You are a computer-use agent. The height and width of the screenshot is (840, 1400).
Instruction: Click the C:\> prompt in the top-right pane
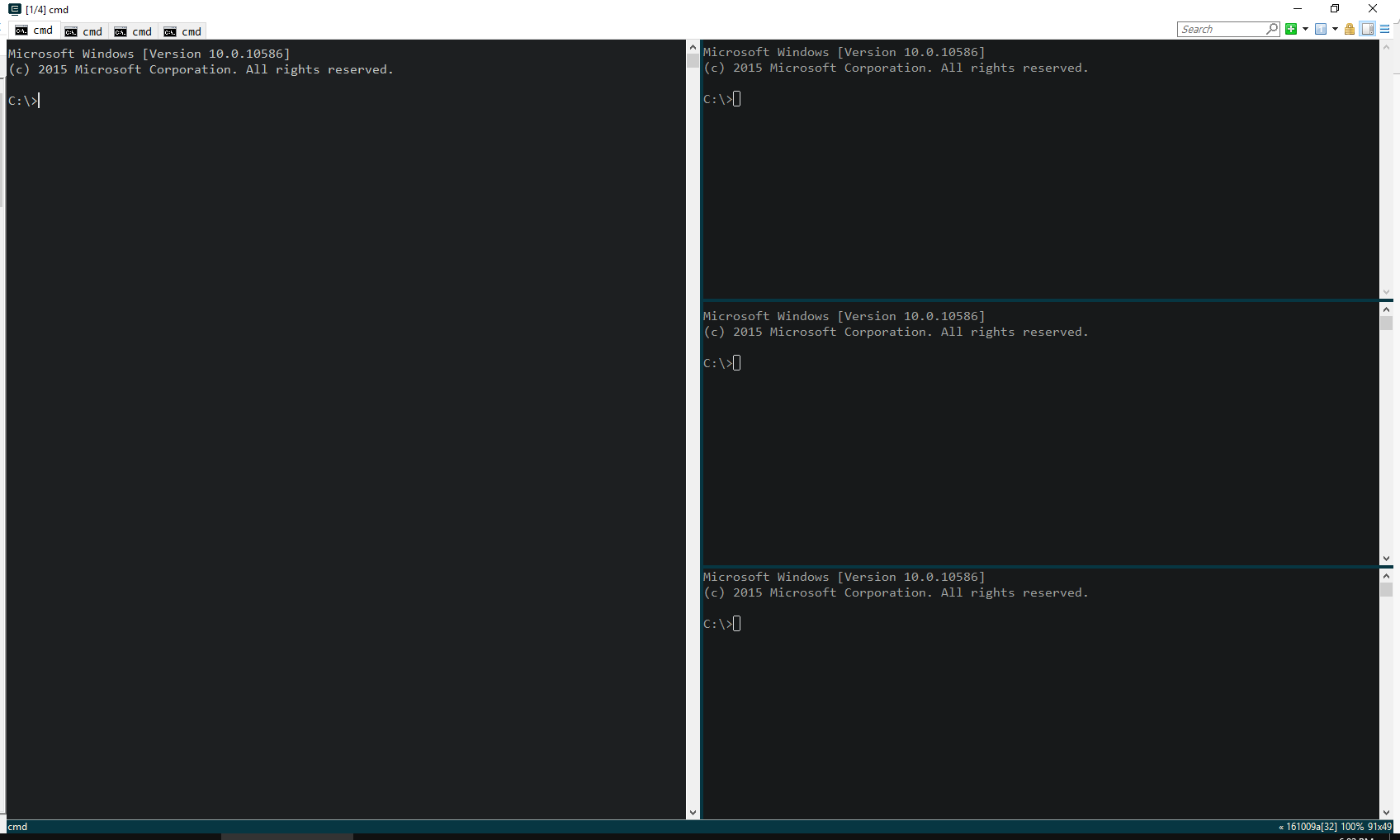tap(718, 99)
